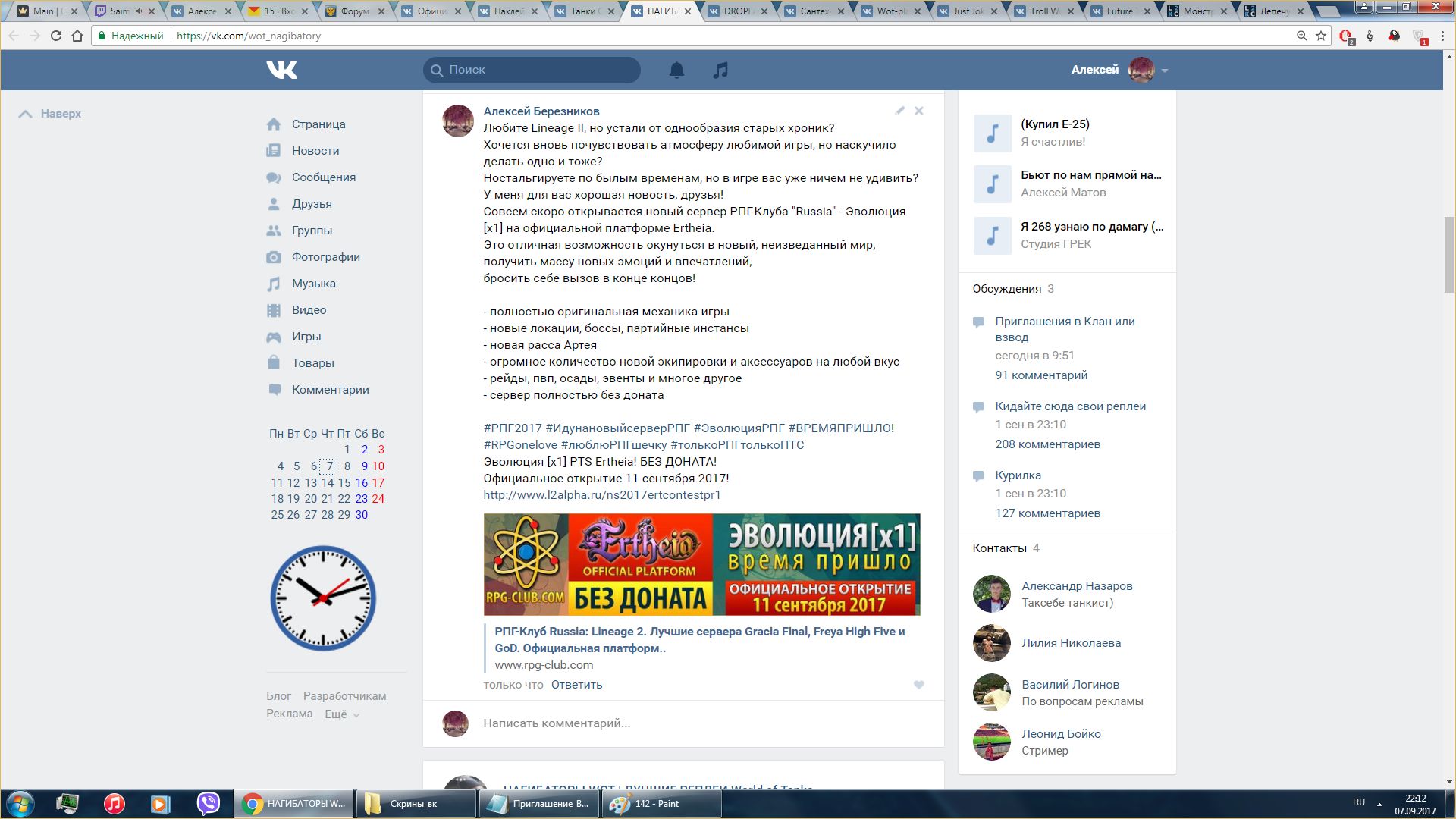Open notifications bell icon
The image size is (1456, 819).
point(676,70)
